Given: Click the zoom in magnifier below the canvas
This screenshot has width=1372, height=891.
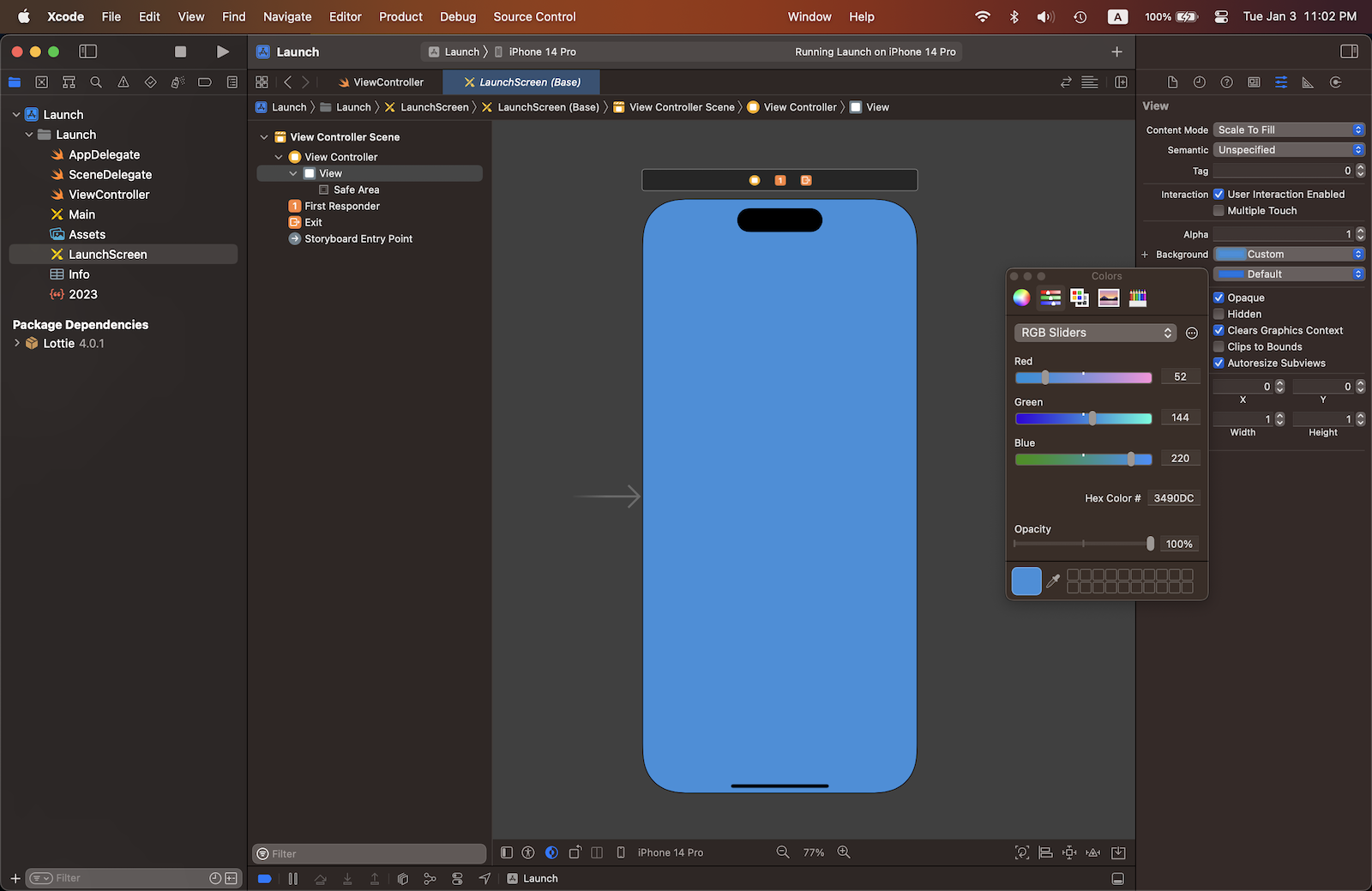Looking at the screenshot, I should pyautogui.click(x=844, y=852).
